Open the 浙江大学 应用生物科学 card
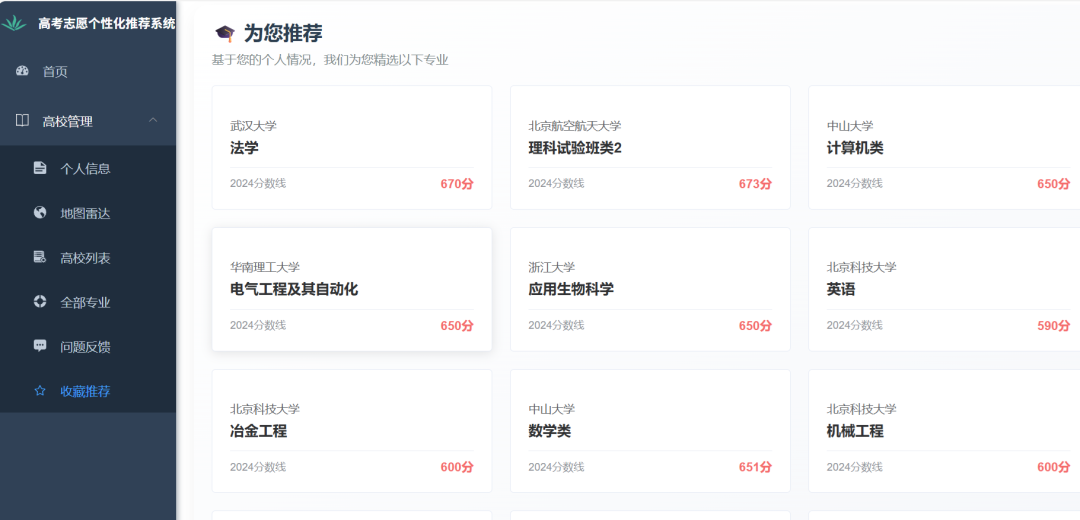Image resolution: width=1080 pixels, height=520 pixels. [650, 289]
